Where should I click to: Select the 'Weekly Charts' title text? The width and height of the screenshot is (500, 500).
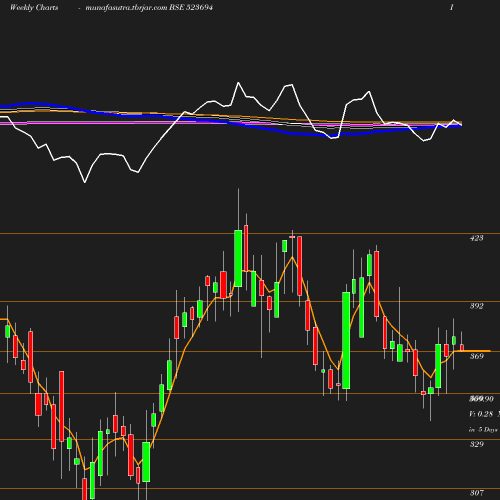[34, 7]
